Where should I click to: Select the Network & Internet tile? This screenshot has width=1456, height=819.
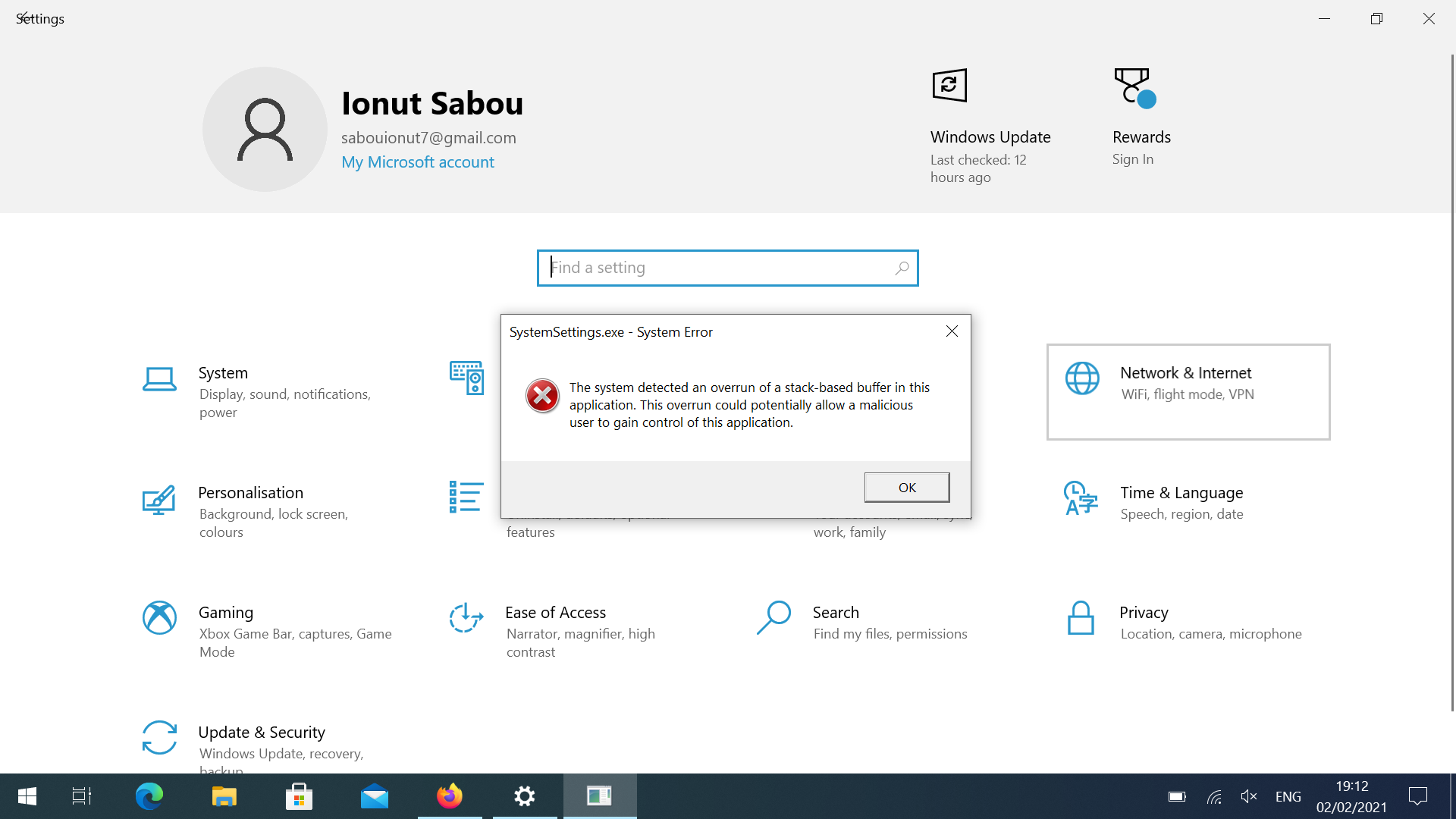pyautogui.click(x=1188, y=392)
